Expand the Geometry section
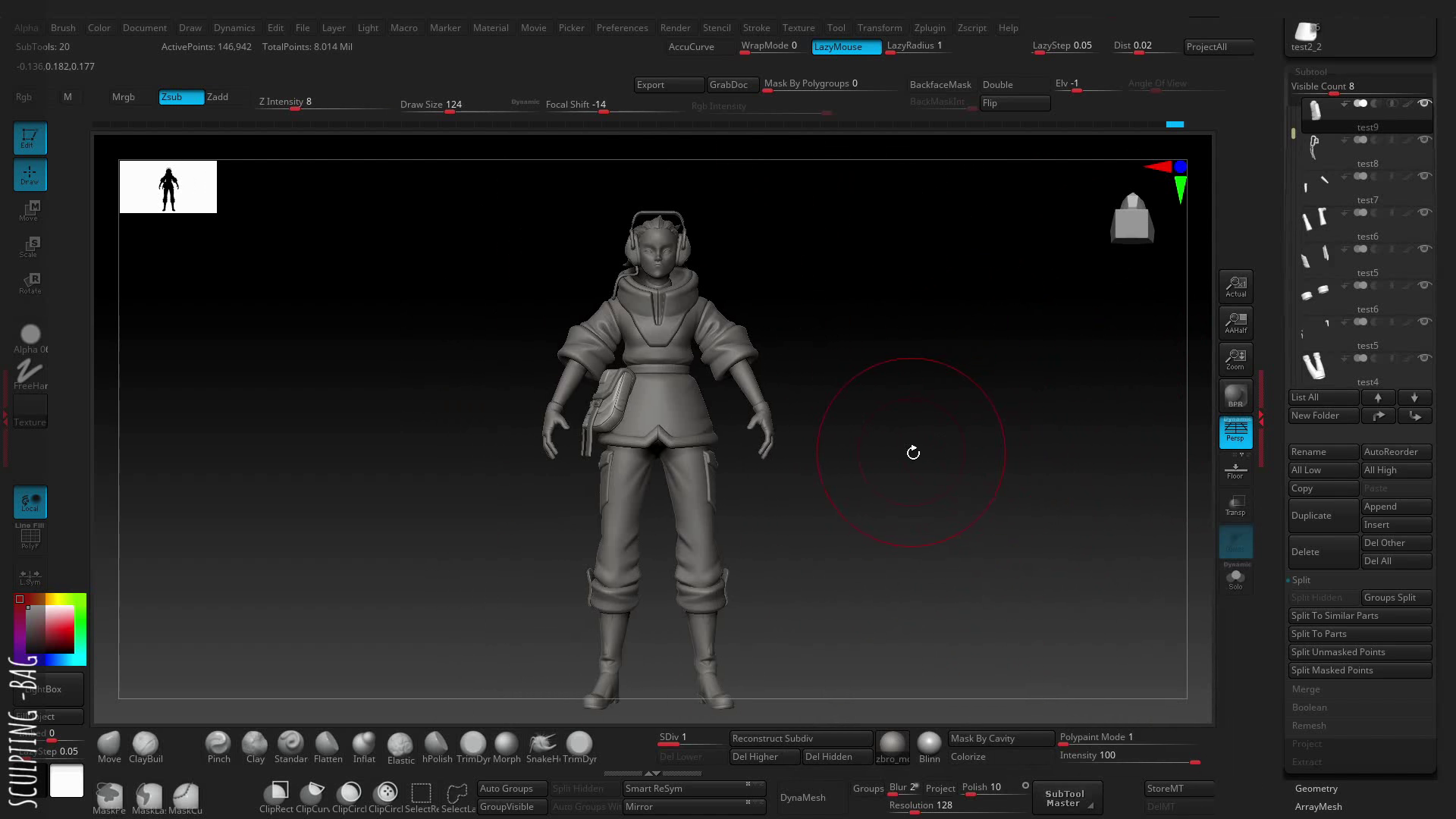Screen dimensions: 1456x819 click(1316, 789)
